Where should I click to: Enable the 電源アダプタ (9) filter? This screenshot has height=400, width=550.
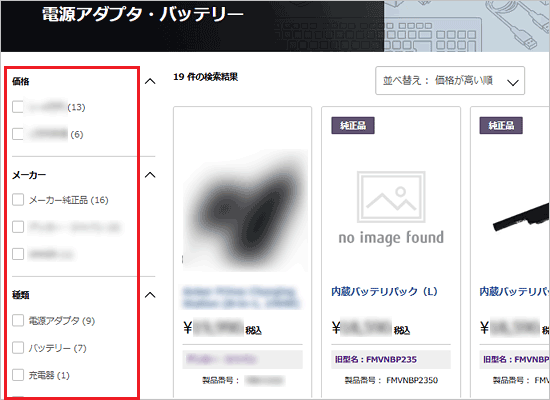(18, 320)
